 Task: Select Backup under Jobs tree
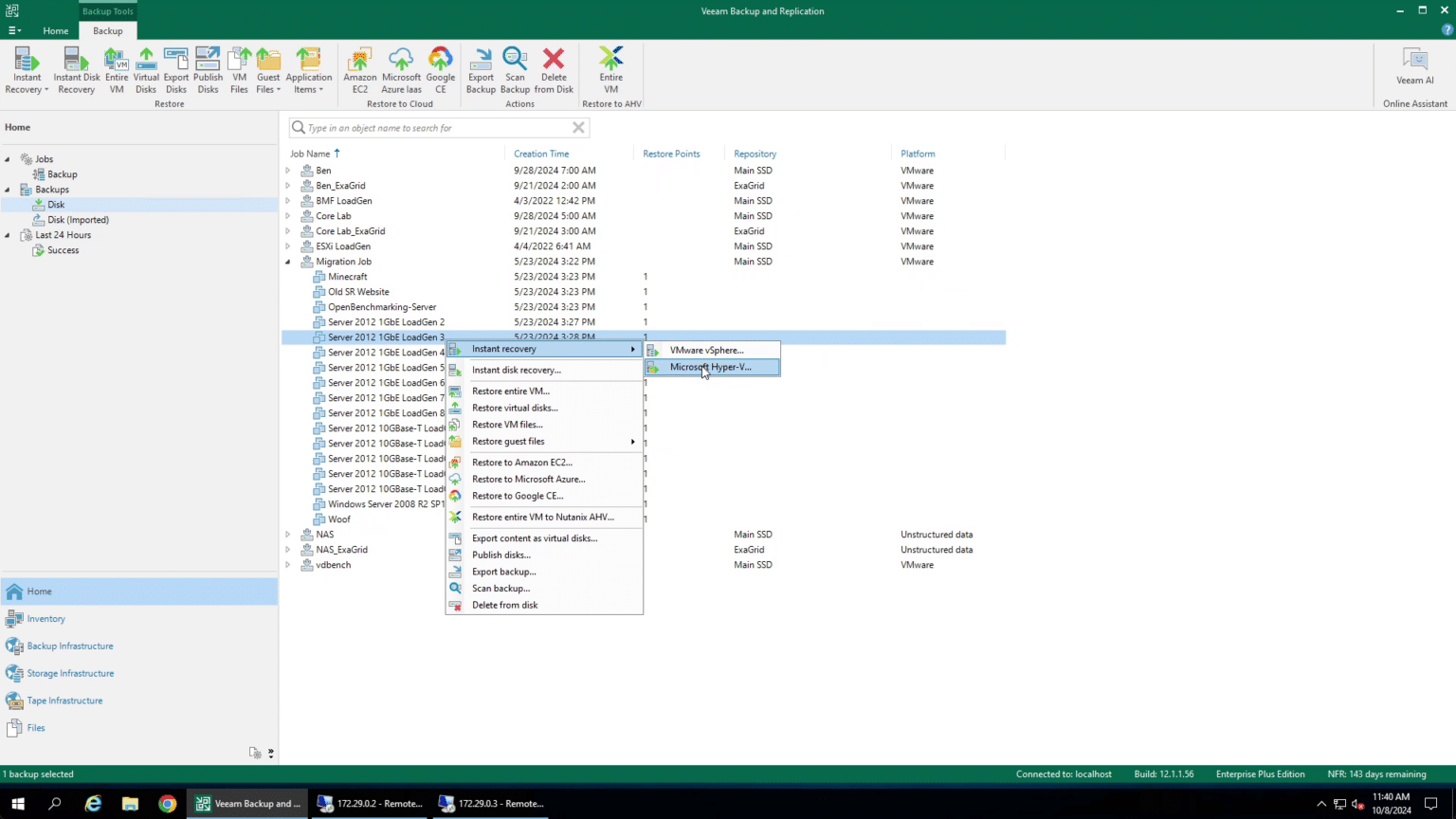pos(62,174)
